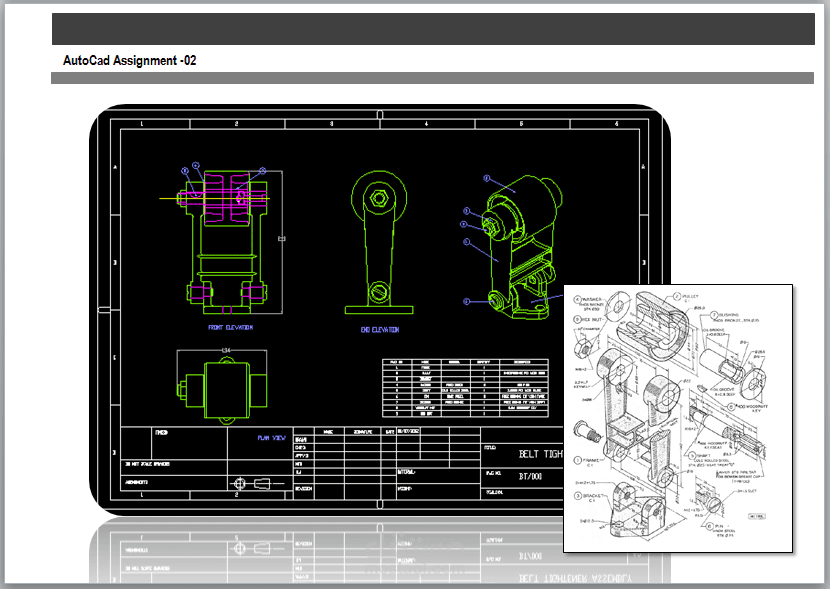
Task: Click balloon callout 1 labeled FRAME
Action: point(576,459)
